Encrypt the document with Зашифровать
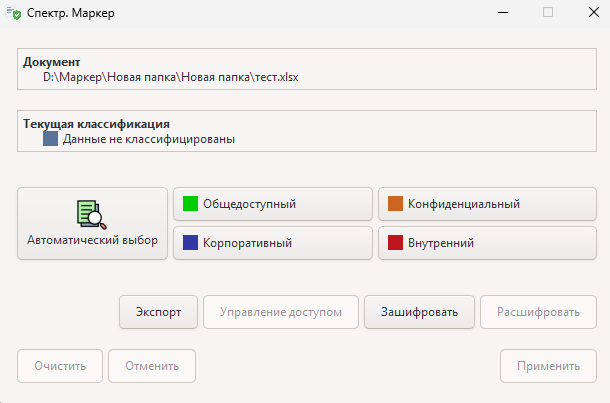 point(419,312)
